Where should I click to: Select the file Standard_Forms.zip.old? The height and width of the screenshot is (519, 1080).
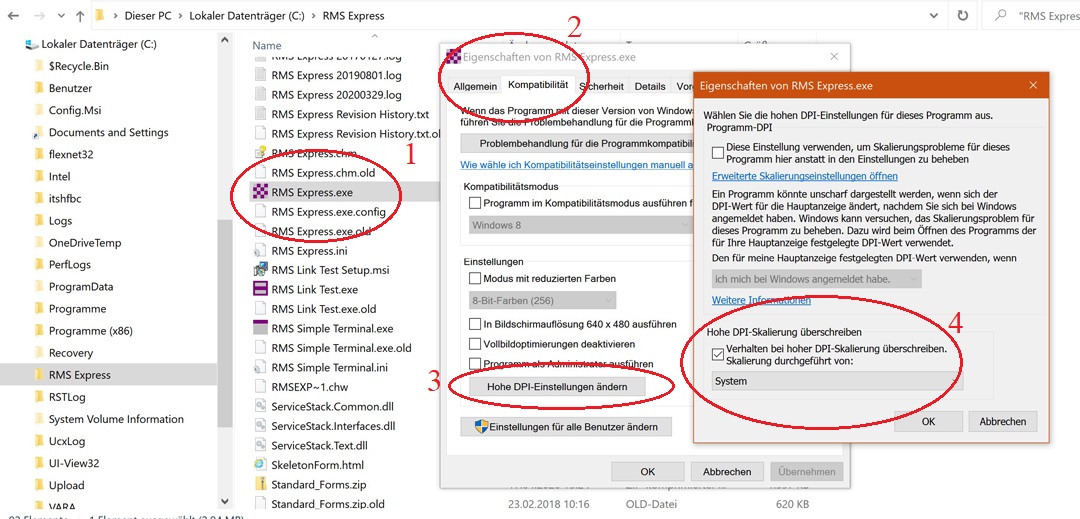click(x=328, y=504)
